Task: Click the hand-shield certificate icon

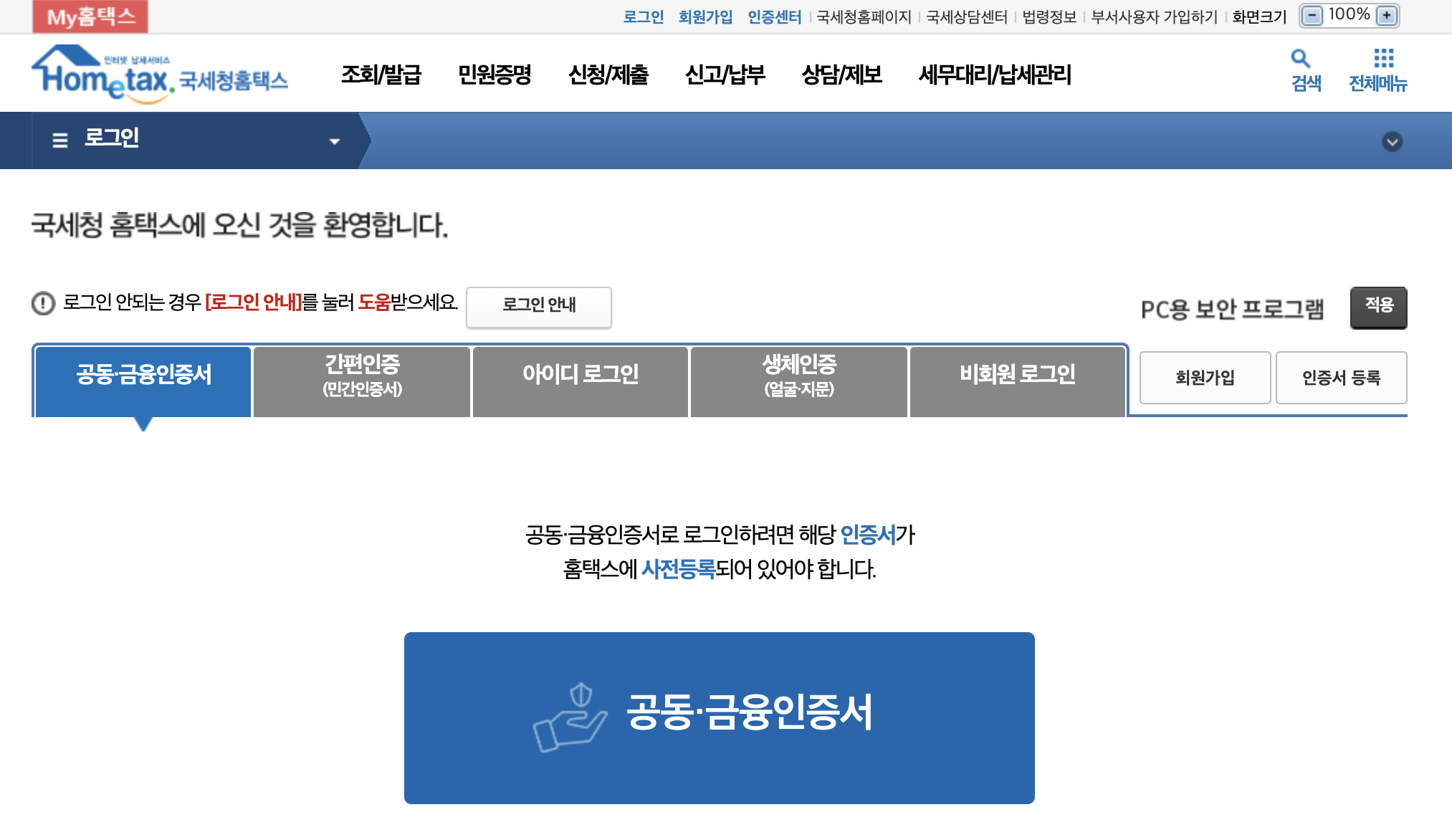Action: click(x=570, y=717)
